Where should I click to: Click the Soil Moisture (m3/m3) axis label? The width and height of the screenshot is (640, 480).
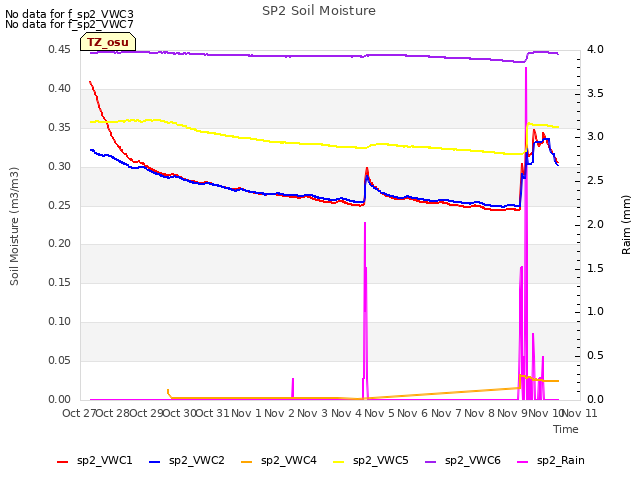(x=14, y=226)
